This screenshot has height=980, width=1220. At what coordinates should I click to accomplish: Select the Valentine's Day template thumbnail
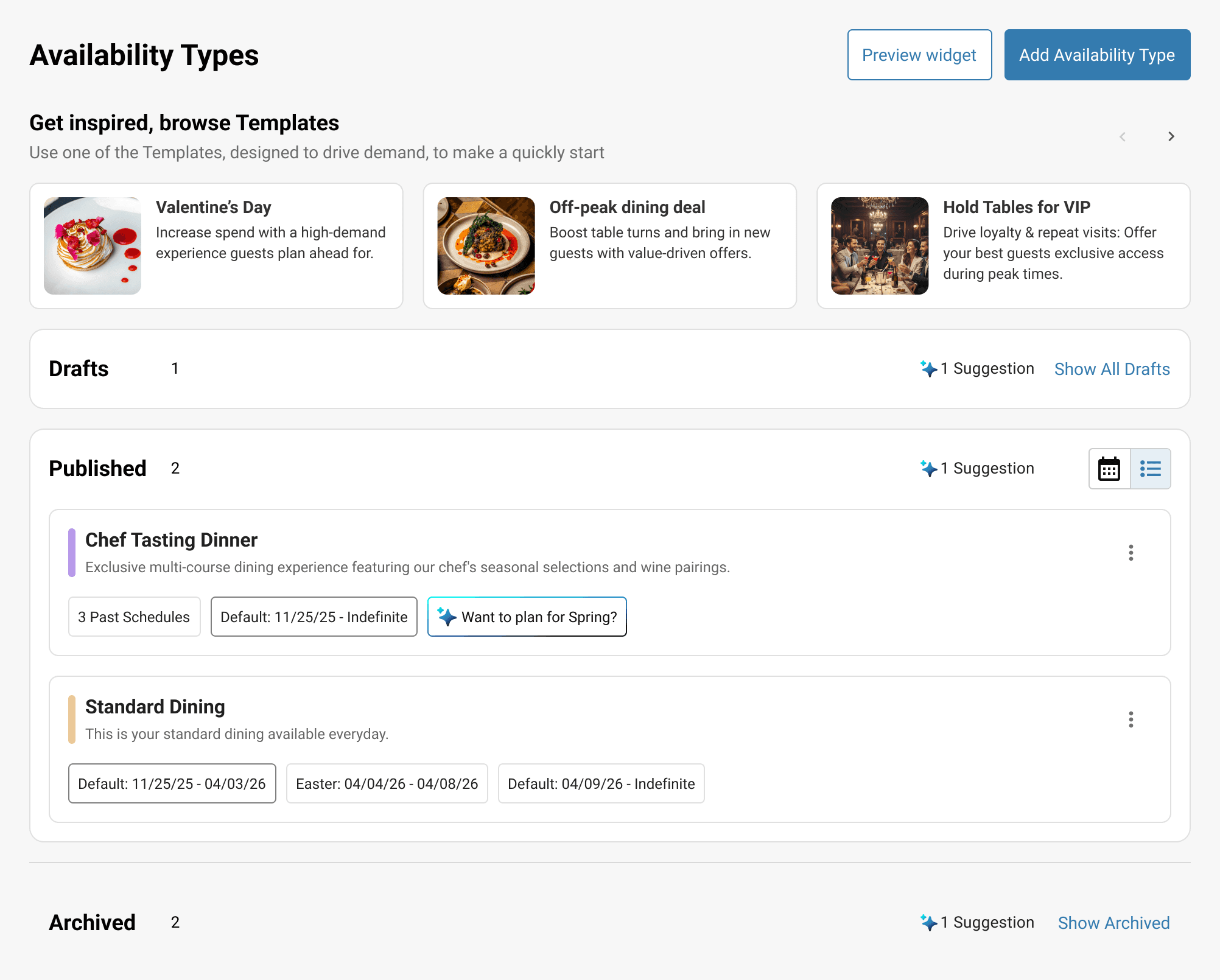(x=93, y=246)
